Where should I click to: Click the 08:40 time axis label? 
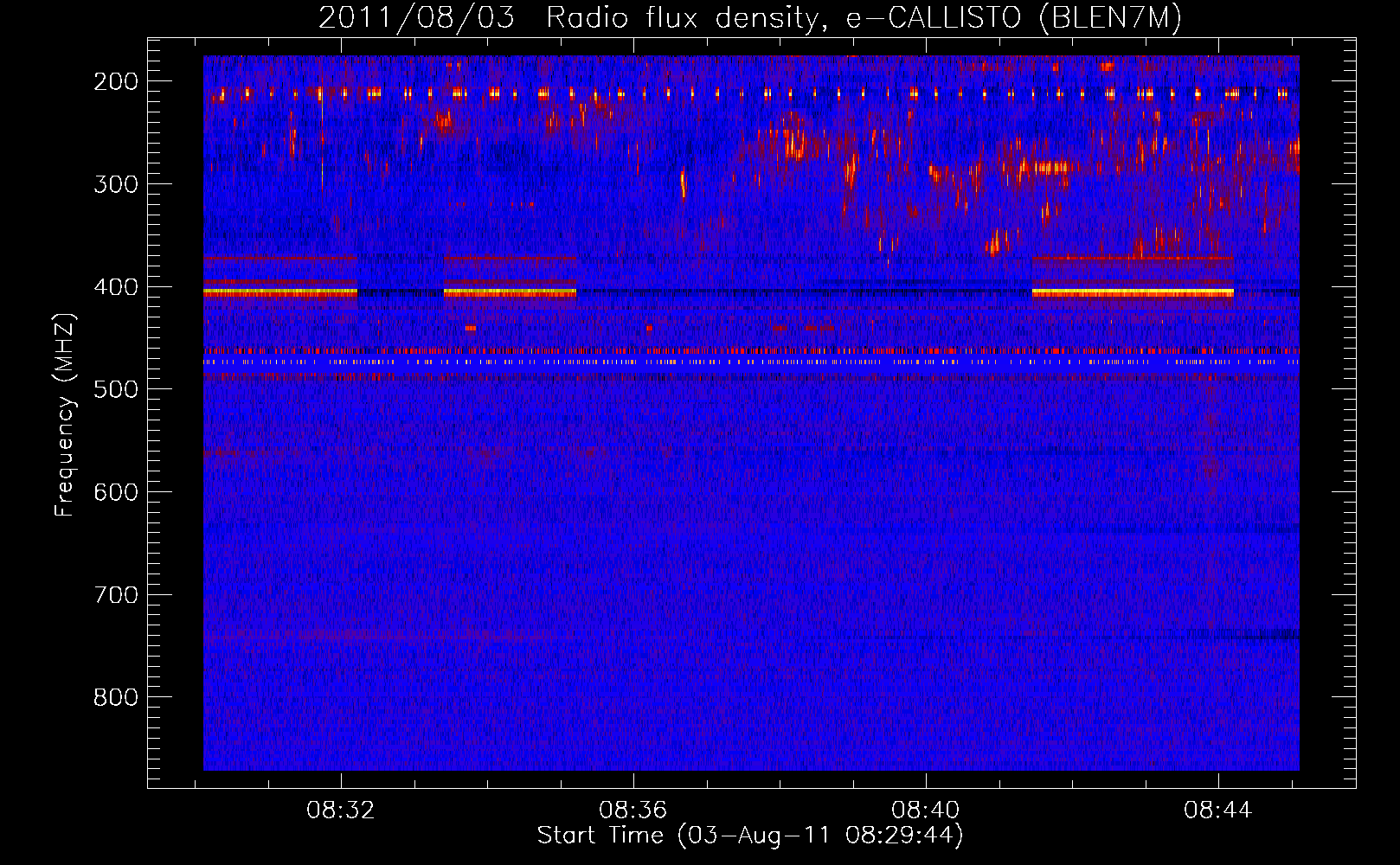pos(926,811)
